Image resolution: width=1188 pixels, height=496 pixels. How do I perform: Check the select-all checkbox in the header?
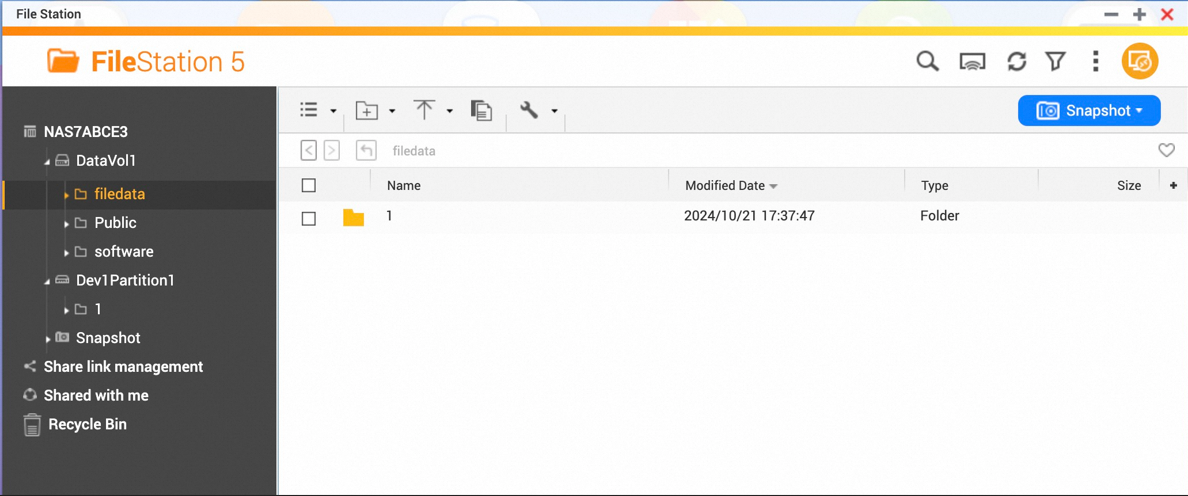tap(308, 186)
